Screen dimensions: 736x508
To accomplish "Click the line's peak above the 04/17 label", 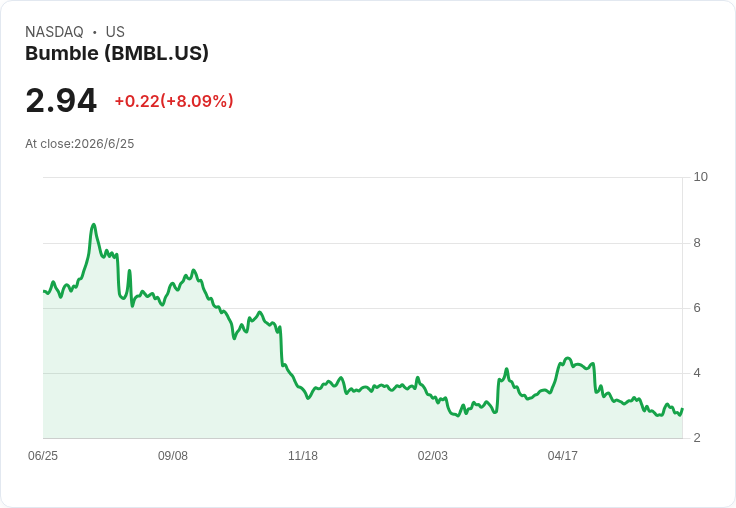I will (567, 359).
